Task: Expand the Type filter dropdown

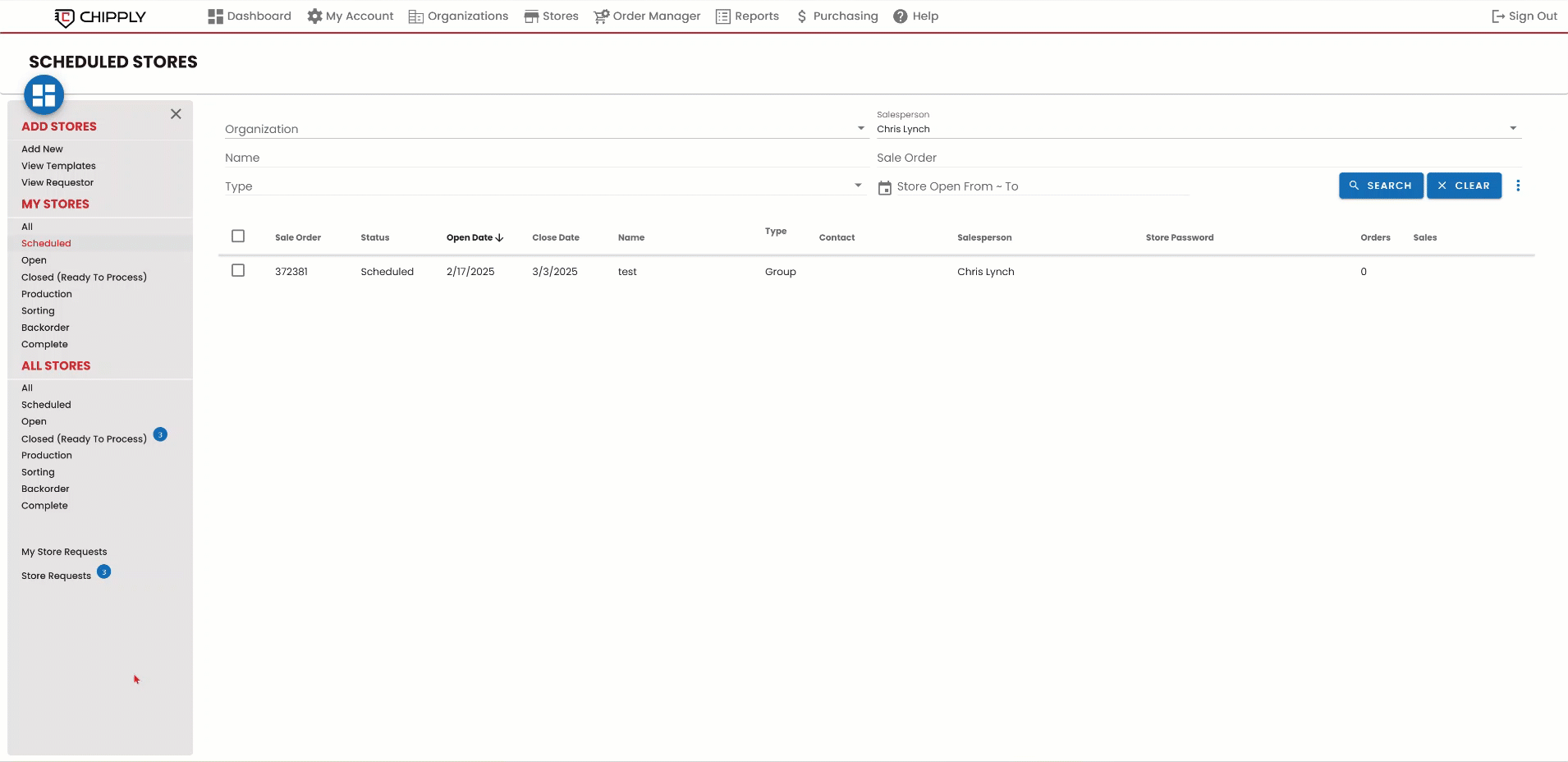Action: [858, 186]
